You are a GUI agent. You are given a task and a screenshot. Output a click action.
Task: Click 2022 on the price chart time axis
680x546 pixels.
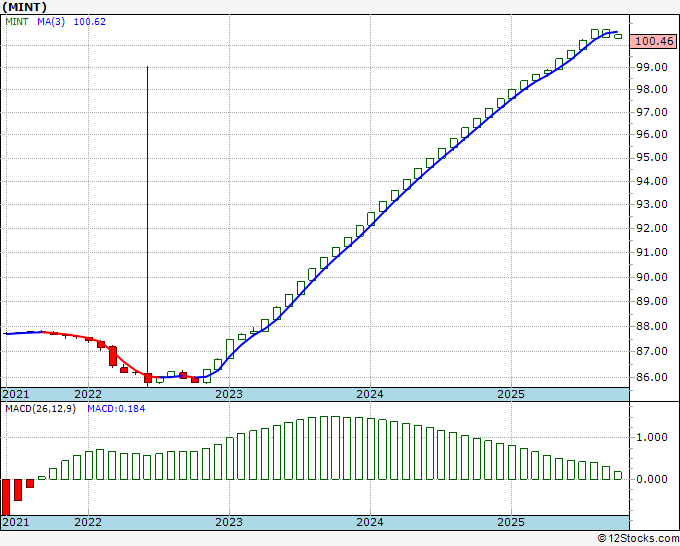(x=88, y=394)
